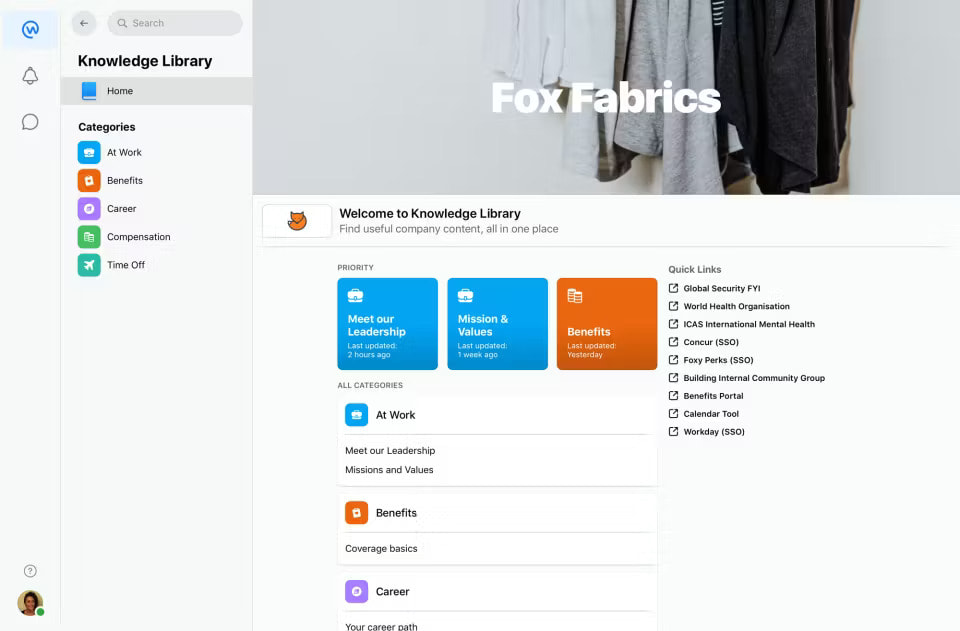This screenshot has width=960, height=631.
Task: Select the Time Off clock category icon
Action: click(x=88, y=264)
